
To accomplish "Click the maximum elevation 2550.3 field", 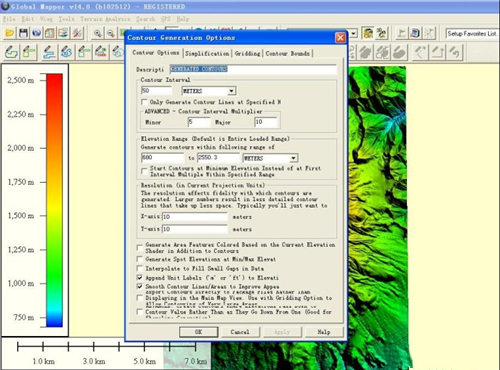I will pos(218,158).
